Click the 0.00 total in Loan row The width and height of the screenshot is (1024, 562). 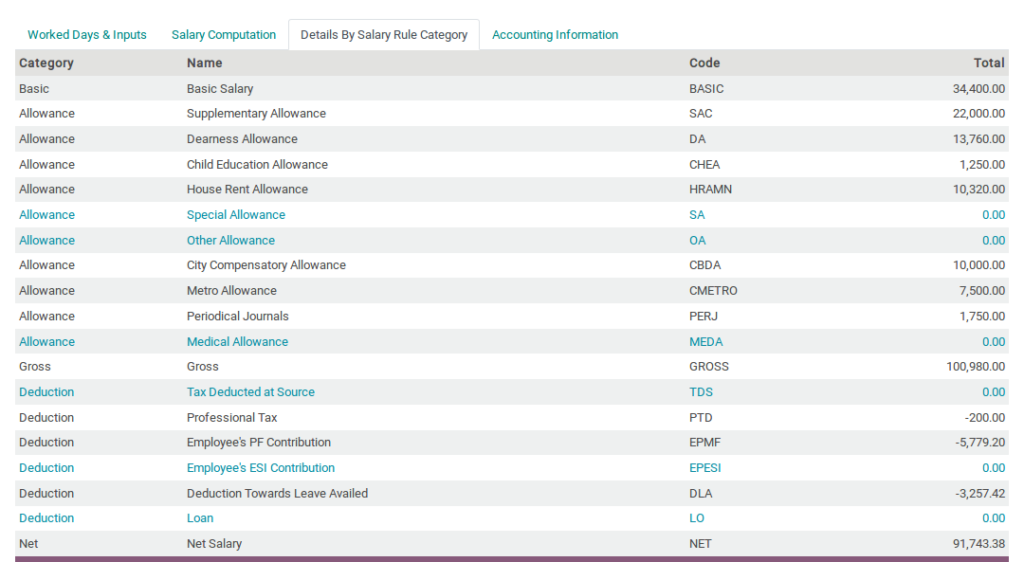tap(993, 518)
